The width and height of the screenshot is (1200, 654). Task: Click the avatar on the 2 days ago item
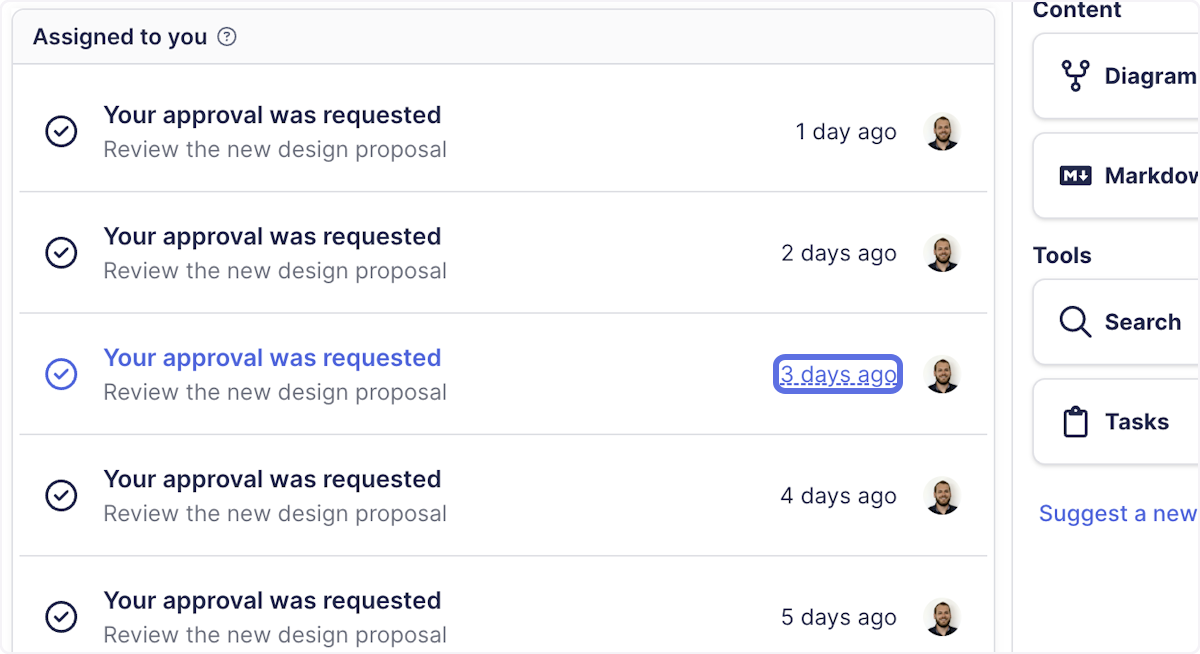point(942,253)
